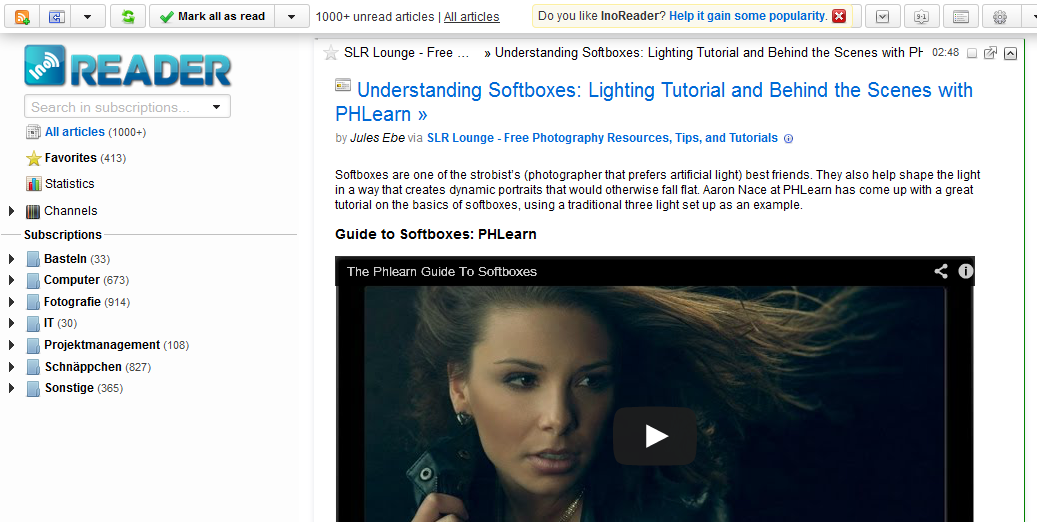This screenshot has width=1037, height=522.
Task: Expand the Fotografie folder arrow
Action: (x=11, y=302)
